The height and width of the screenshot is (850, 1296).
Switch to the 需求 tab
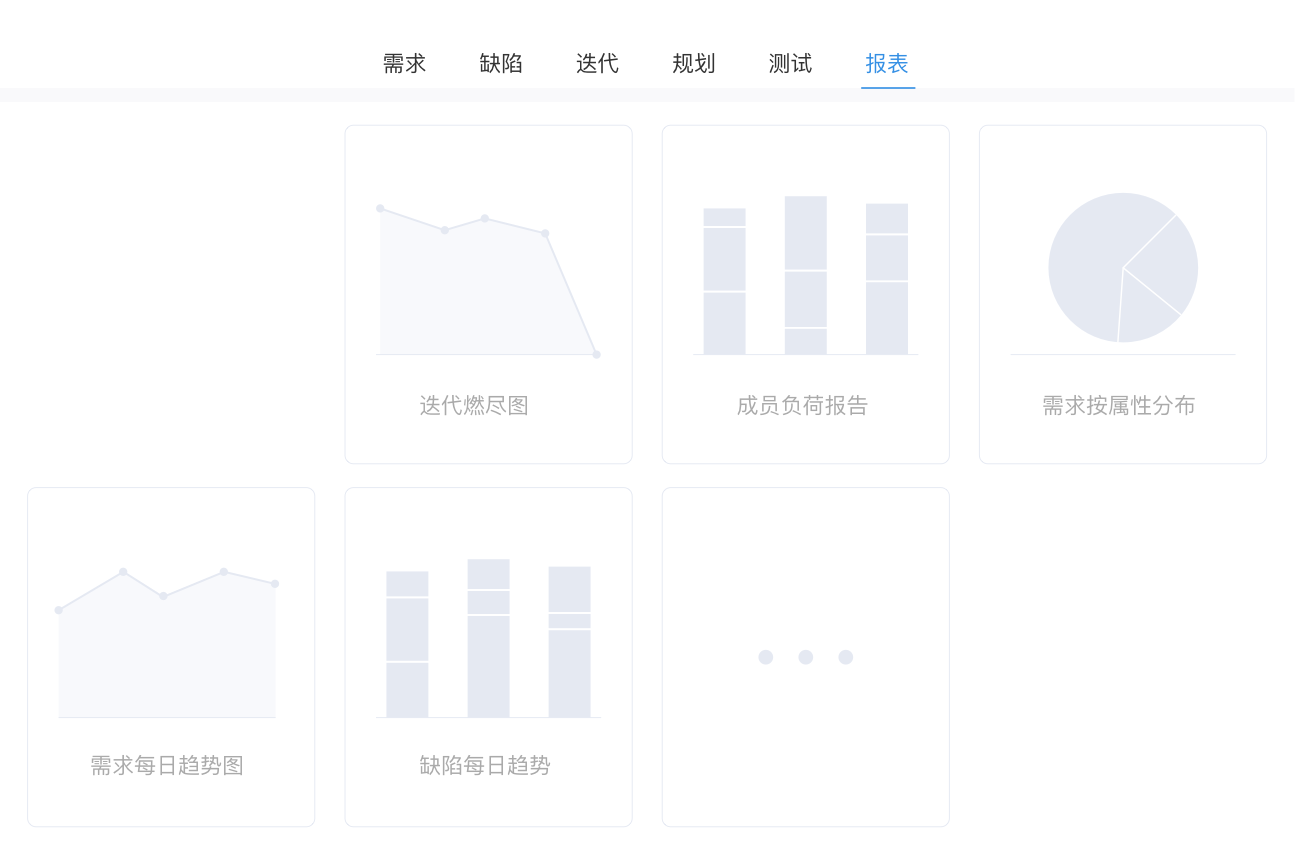(x=404, y=64)
